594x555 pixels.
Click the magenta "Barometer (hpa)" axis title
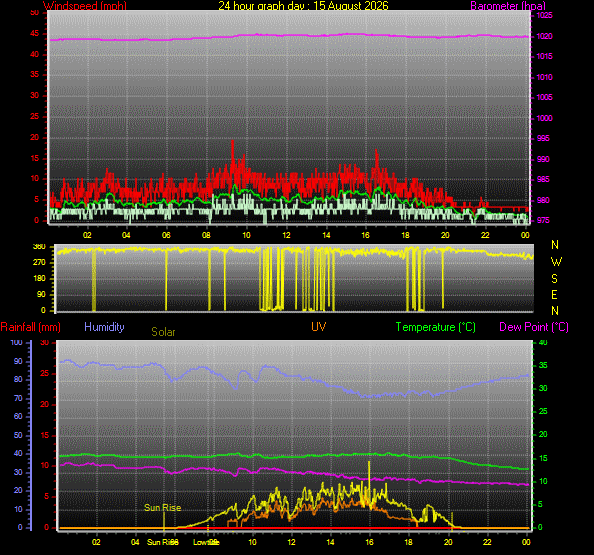(x=508, y=6)
